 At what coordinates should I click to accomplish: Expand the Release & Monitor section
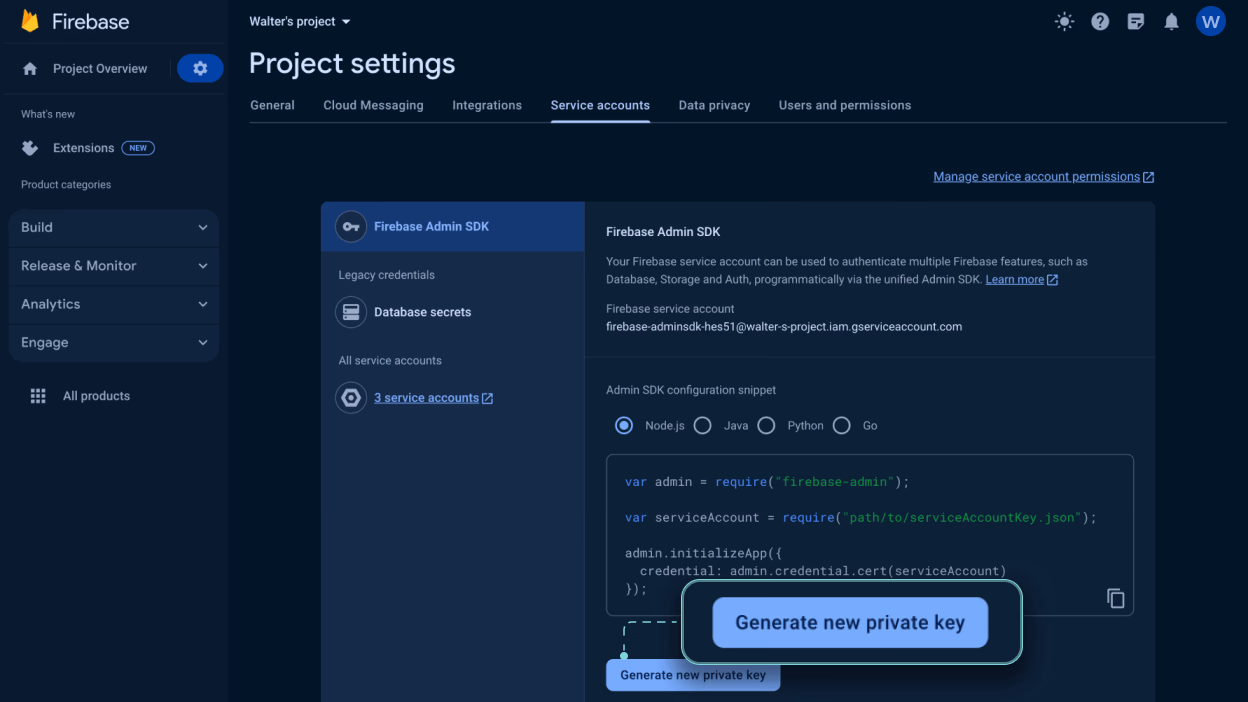tap(113, 266)
